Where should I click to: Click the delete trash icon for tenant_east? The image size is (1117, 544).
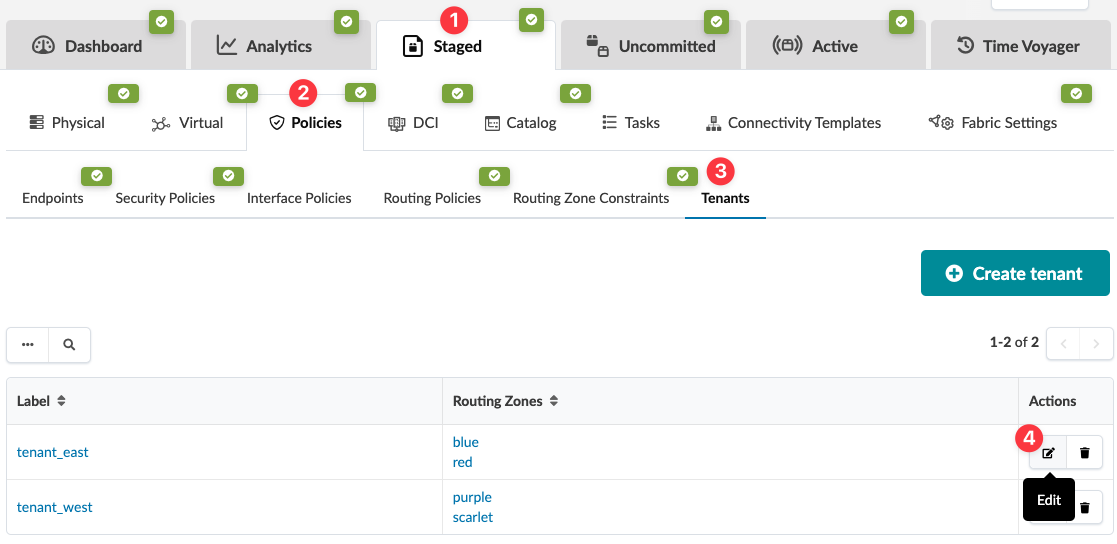pyautogui.click(x=1085, y=453)
